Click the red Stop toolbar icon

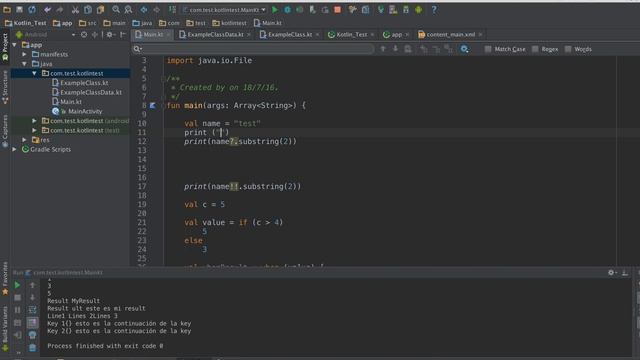pos(338,9)
